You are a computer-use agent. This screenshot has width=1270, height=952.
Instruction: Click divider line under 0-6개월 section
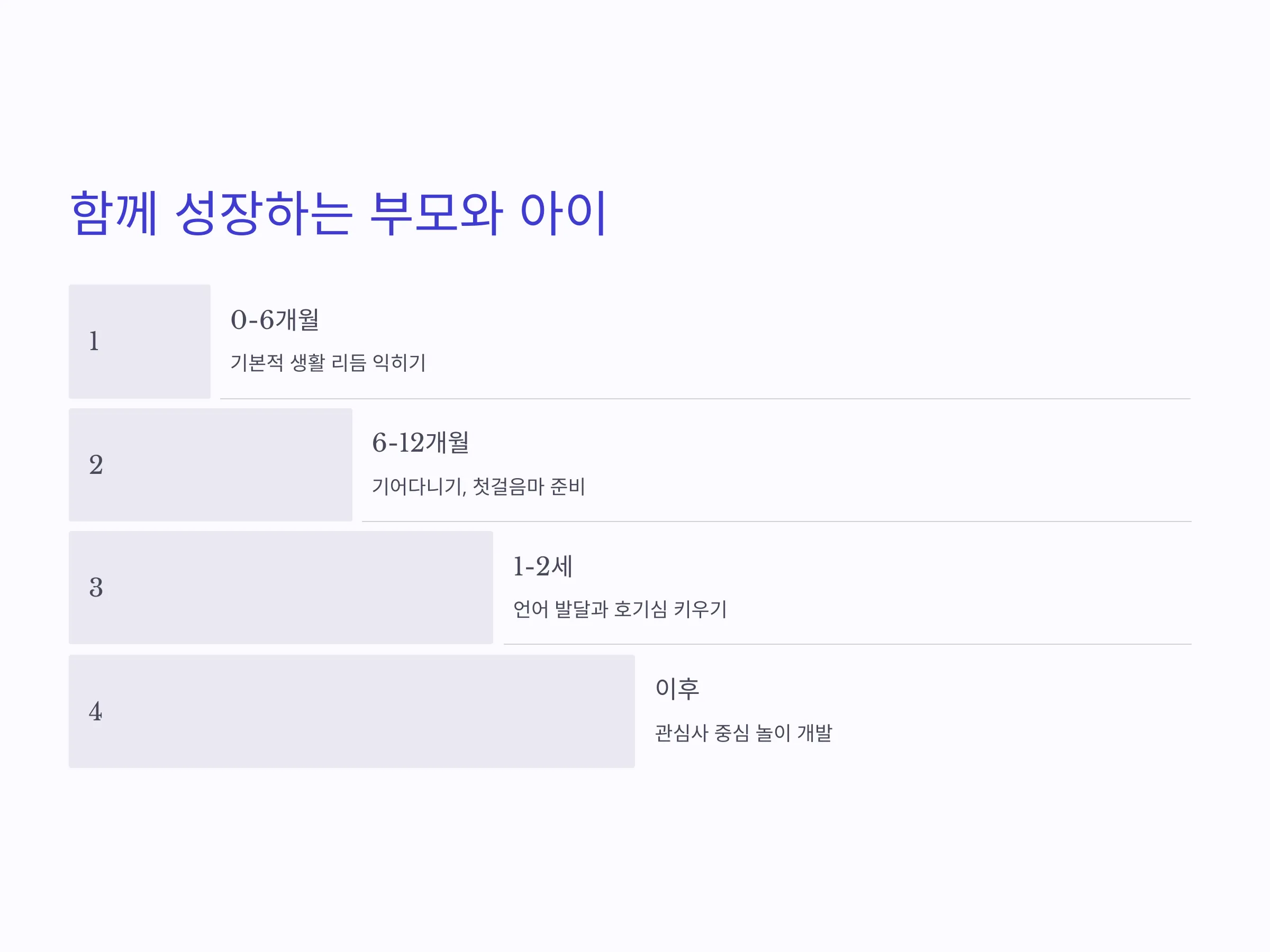click(705, 399)
